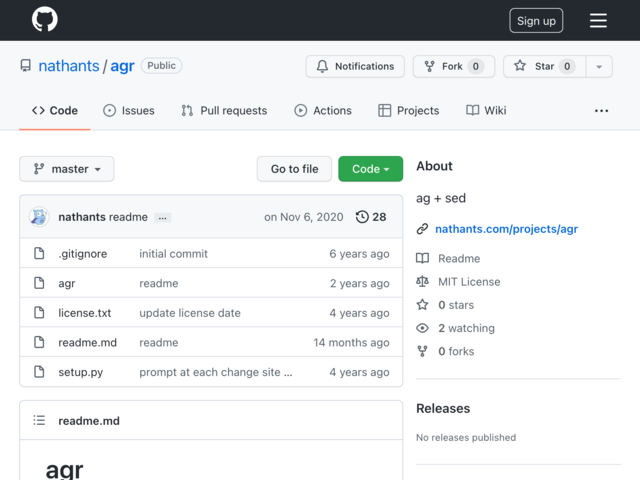Open the Releases heading link

pyautogui.click(x=443, y=409)
